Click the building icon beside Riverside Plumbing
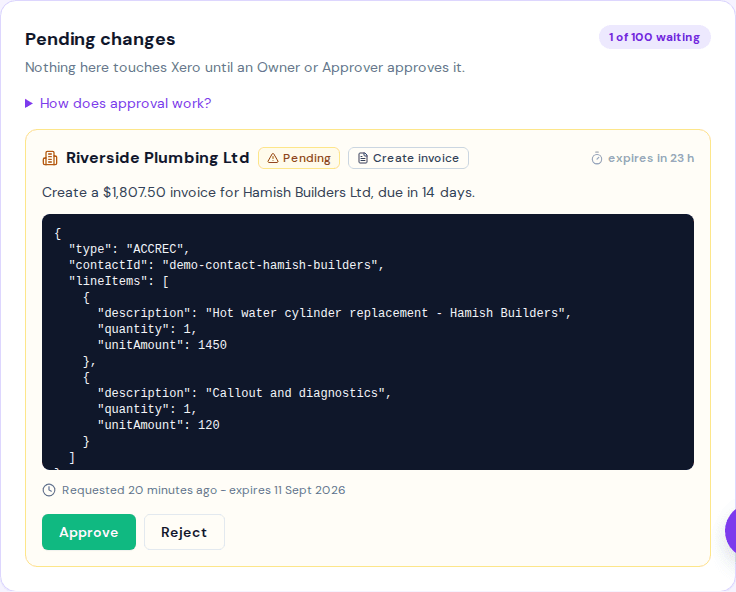Viewport: 736px width, 592px height. [50, 158]
